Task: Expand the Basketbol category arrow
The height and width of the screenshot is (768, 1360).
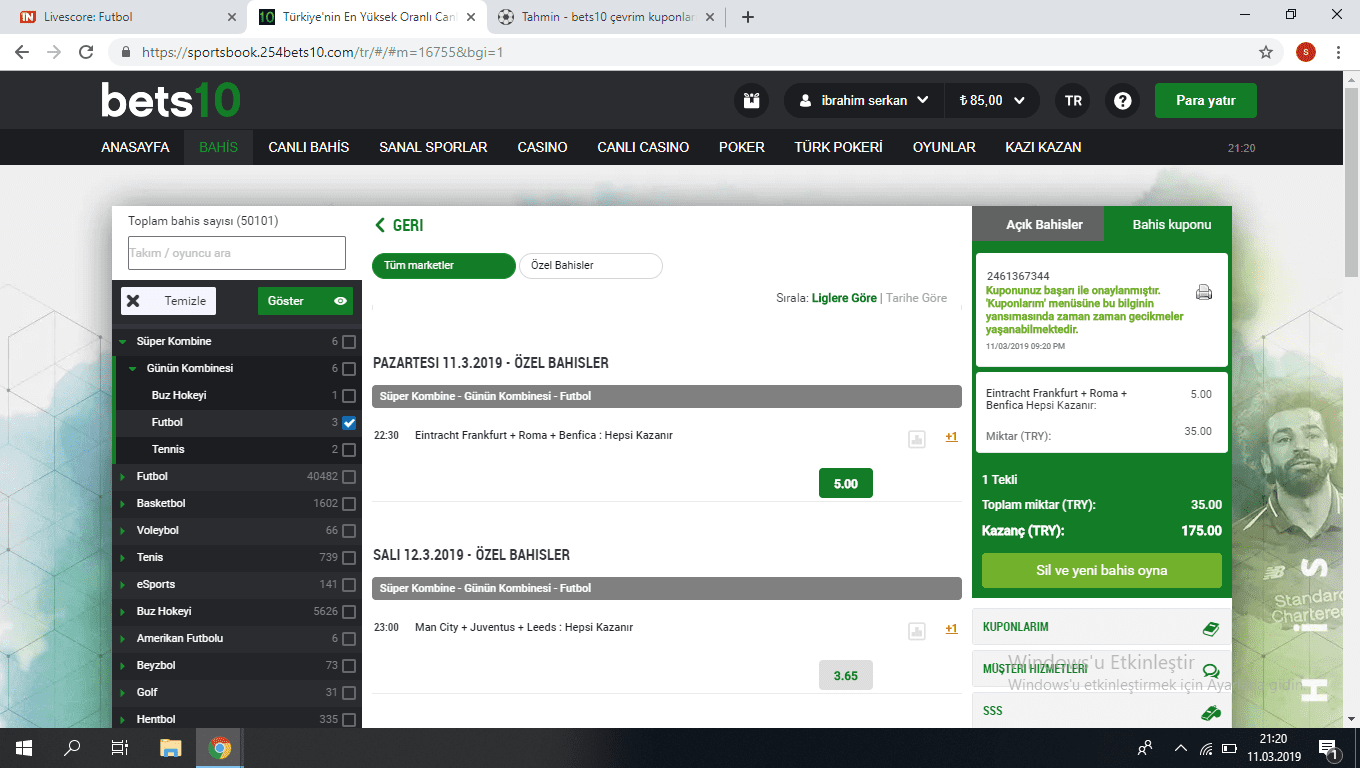Action: (122, 504)
